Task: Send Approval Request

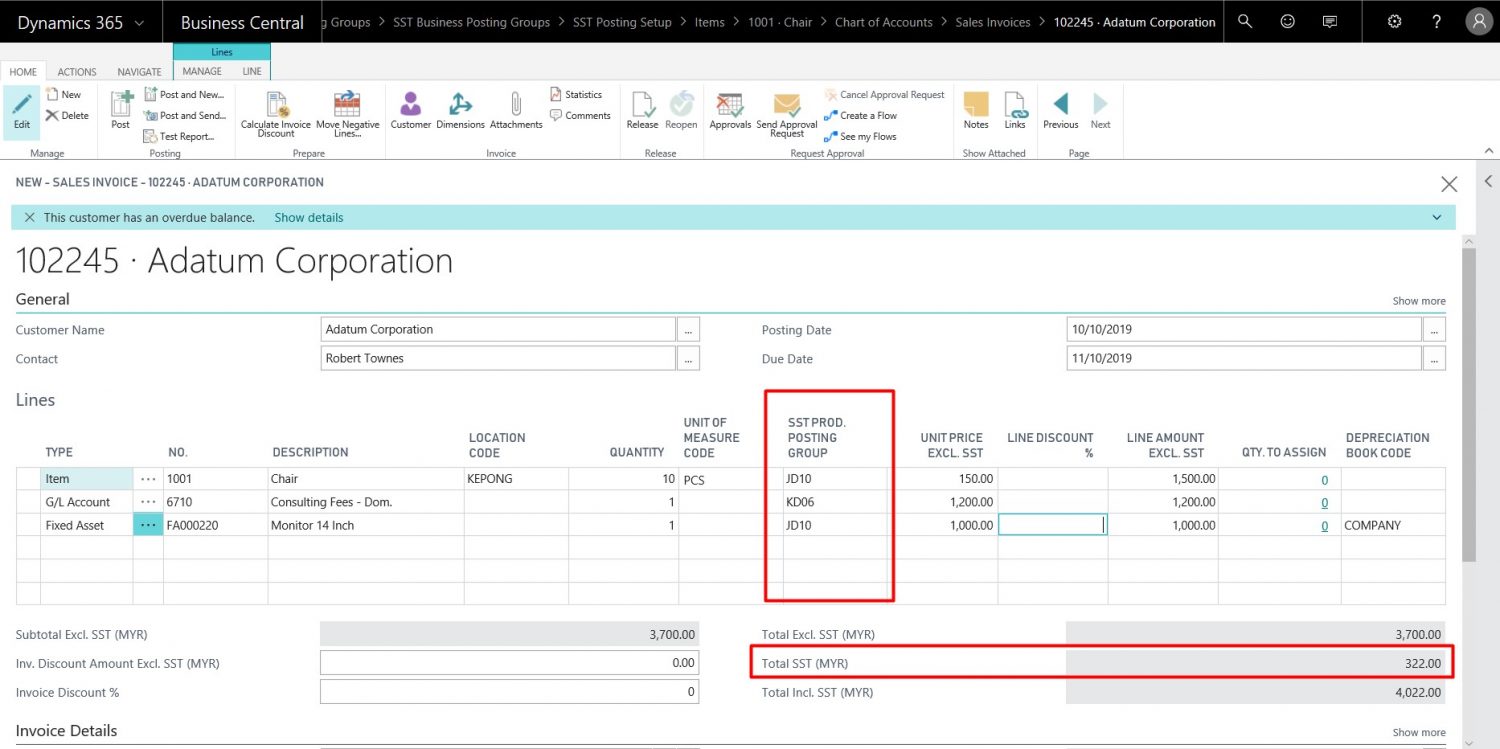Action: tap(787, 114)
